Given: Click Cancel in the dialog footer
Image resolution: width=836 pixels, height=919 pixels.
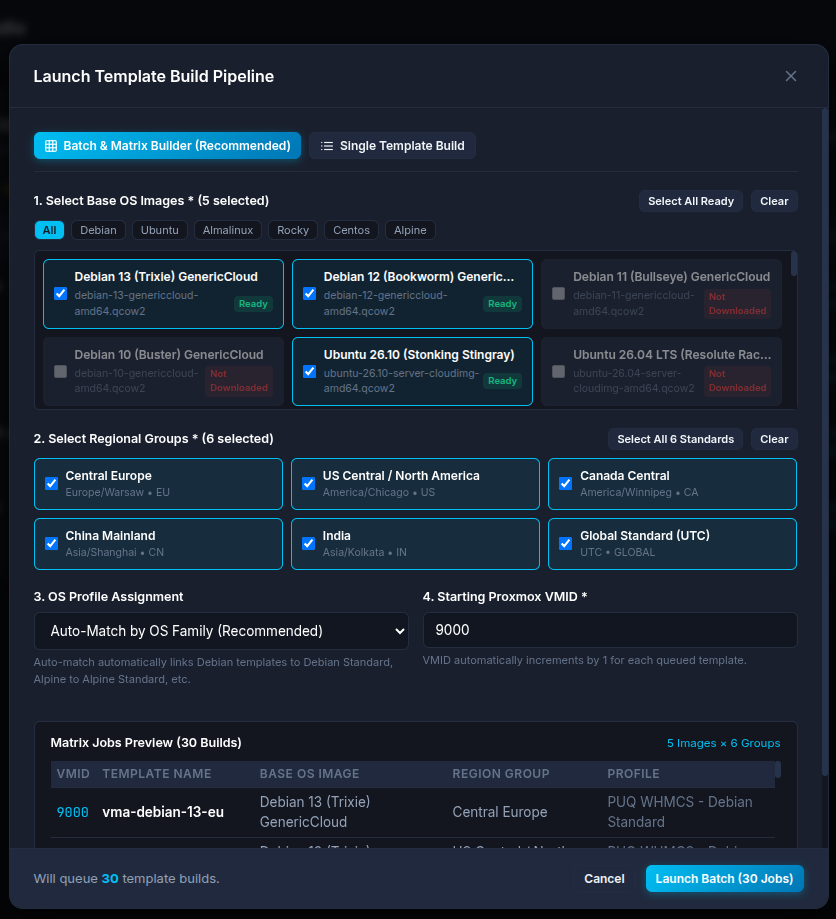Looking at the screenshot, I should 604,879.
